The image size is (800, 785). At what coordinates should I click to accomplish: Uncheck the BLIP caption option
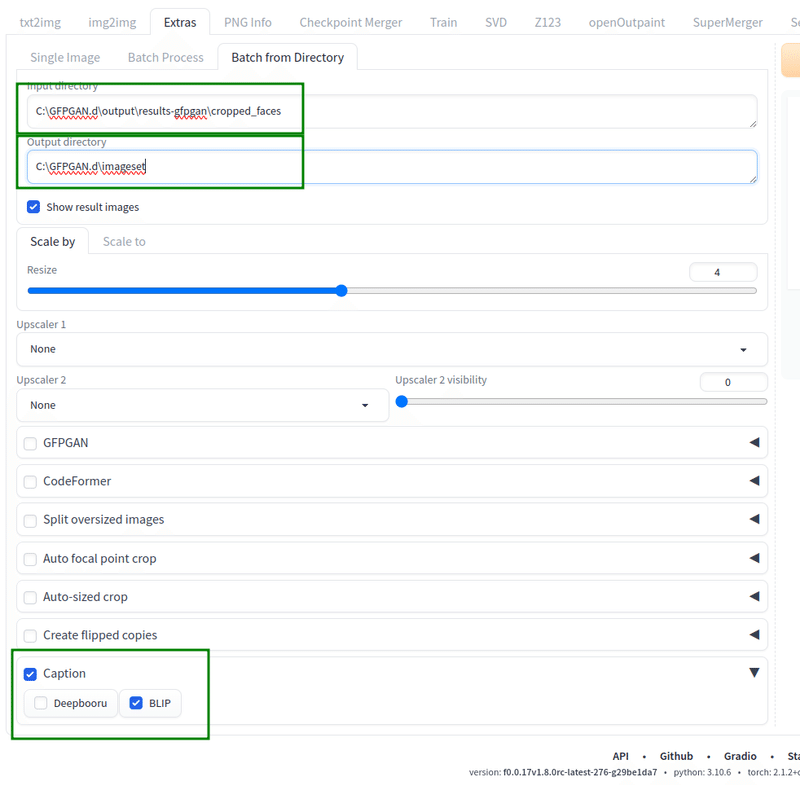coord(136,703)
